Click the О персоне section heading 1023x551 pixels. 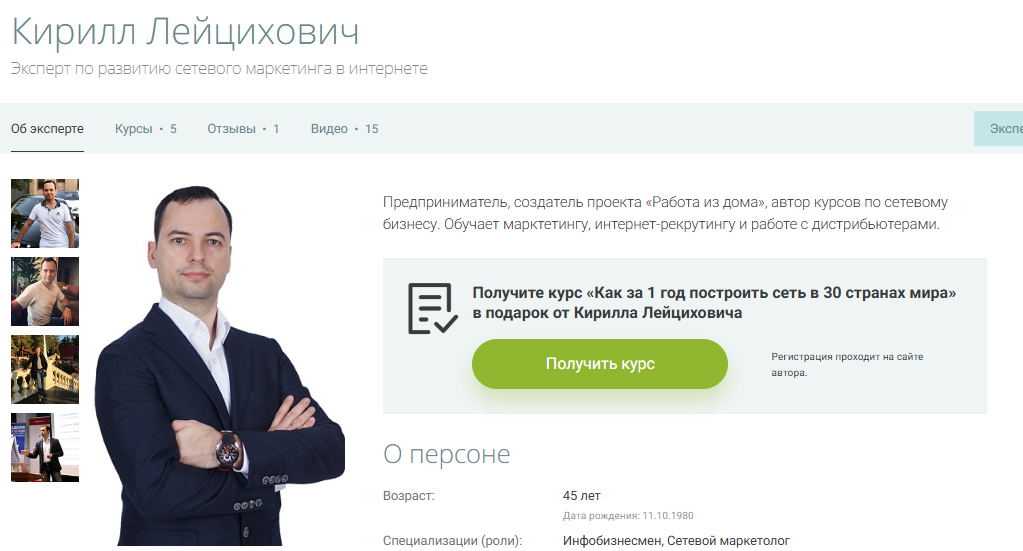446,454
